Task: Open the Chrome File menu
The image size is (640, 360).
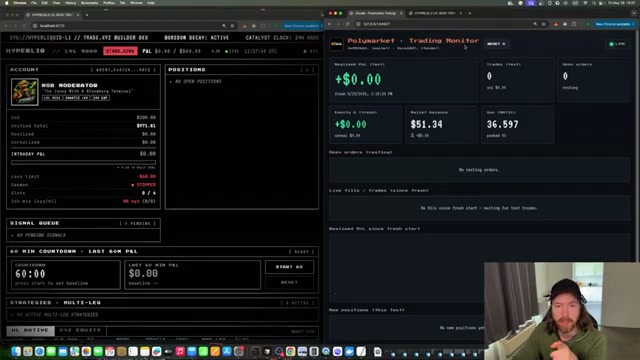Action: pyautogui.click(x=34, y=3)
